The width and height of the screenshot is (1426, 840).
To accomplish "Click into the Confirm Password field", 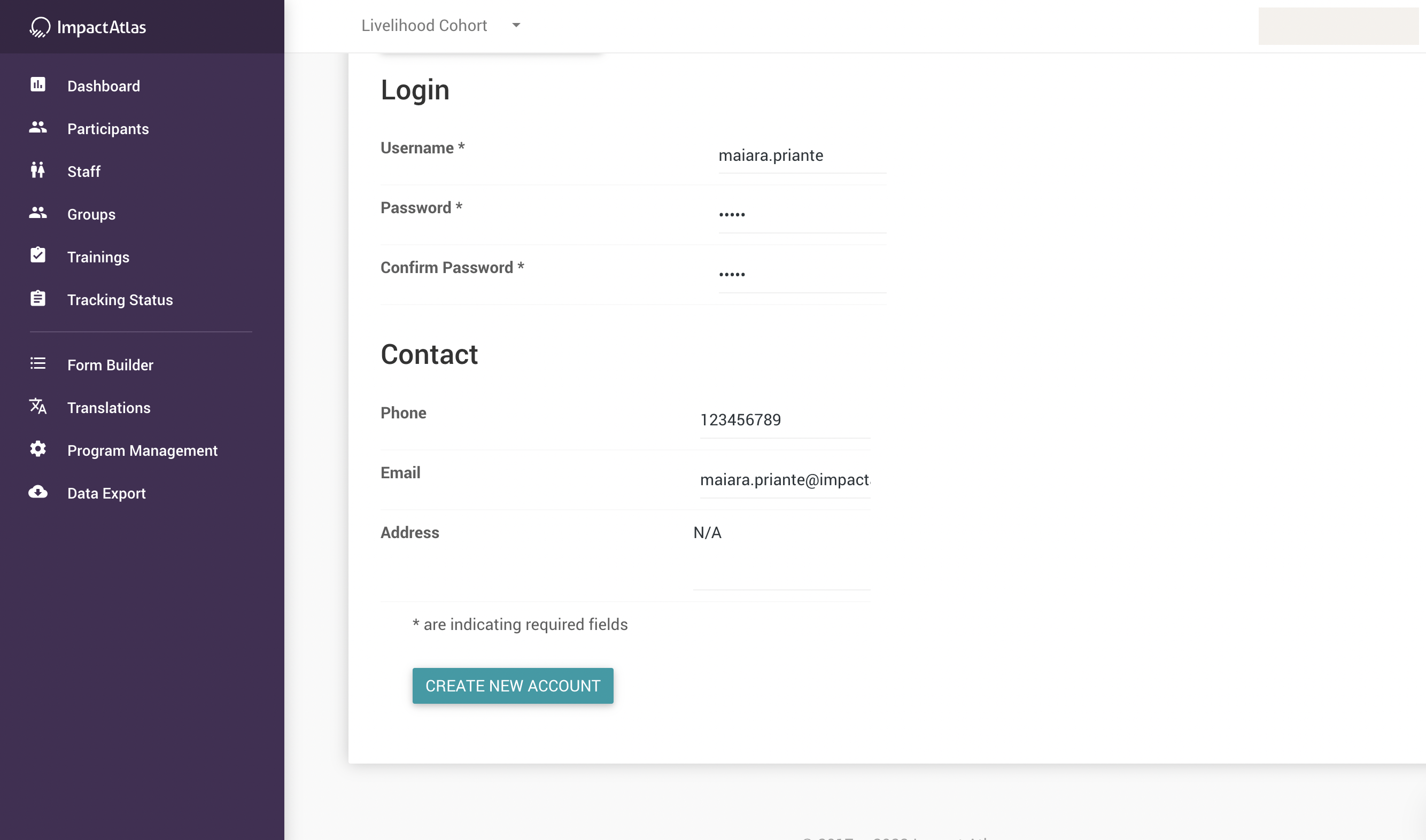I will tap(802, 275).
